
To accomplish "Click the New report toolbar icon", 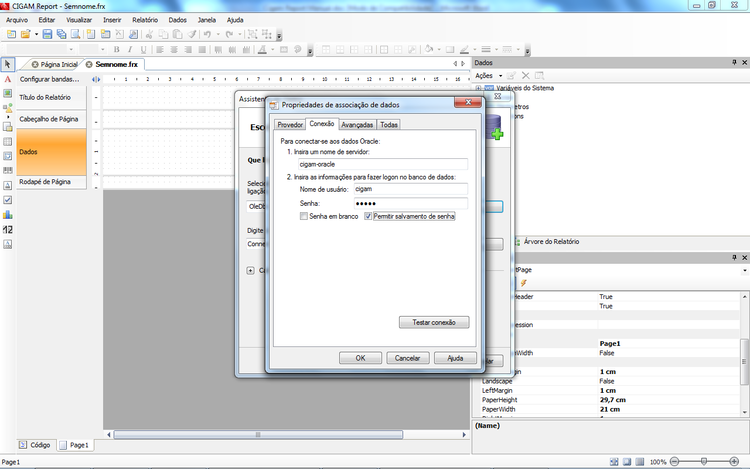I will 11,34.
